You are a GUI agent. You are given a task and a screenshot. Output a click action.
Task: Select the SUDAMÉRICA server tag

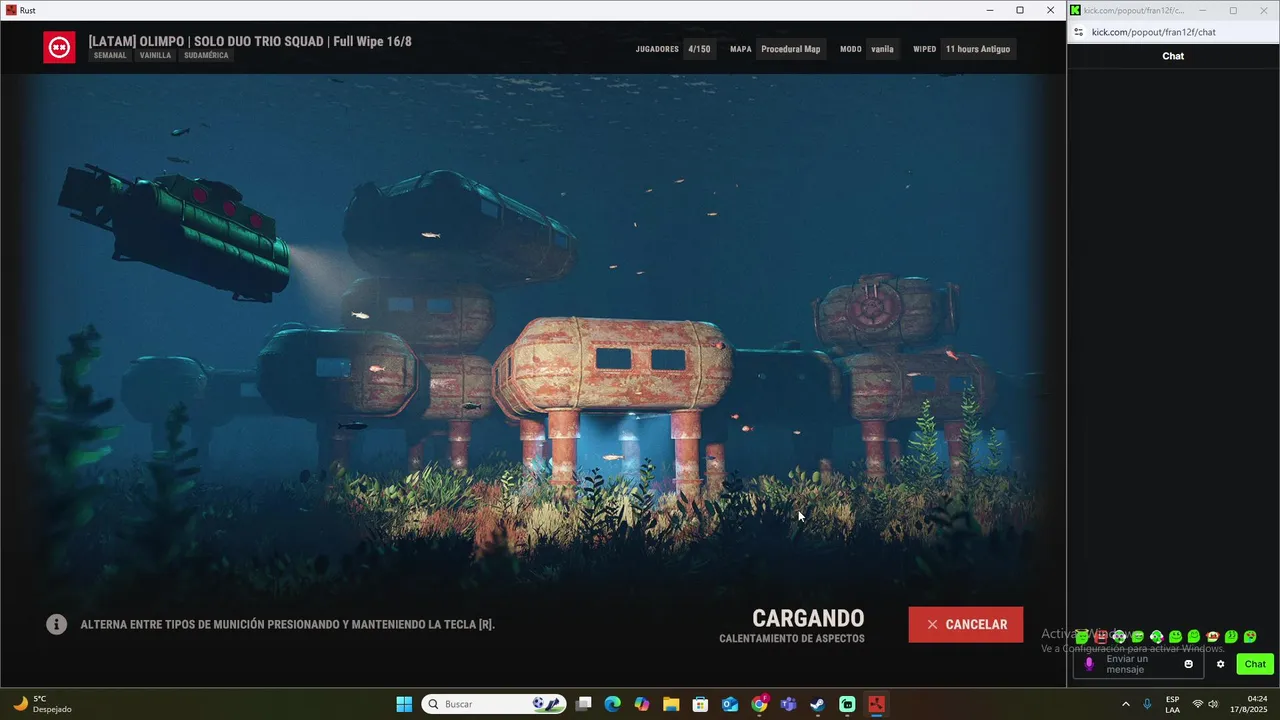click(206, 56)
